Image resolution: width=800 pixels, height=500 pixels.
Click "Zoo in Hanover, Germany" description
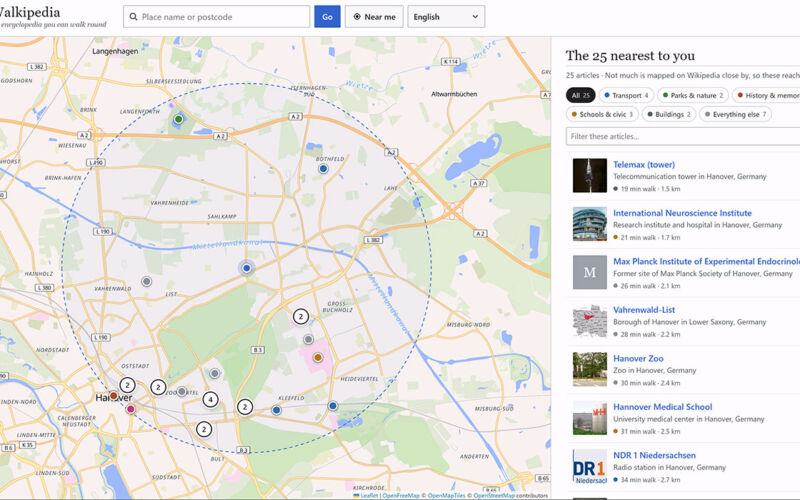pyautogui.click(x=655, y=370)
